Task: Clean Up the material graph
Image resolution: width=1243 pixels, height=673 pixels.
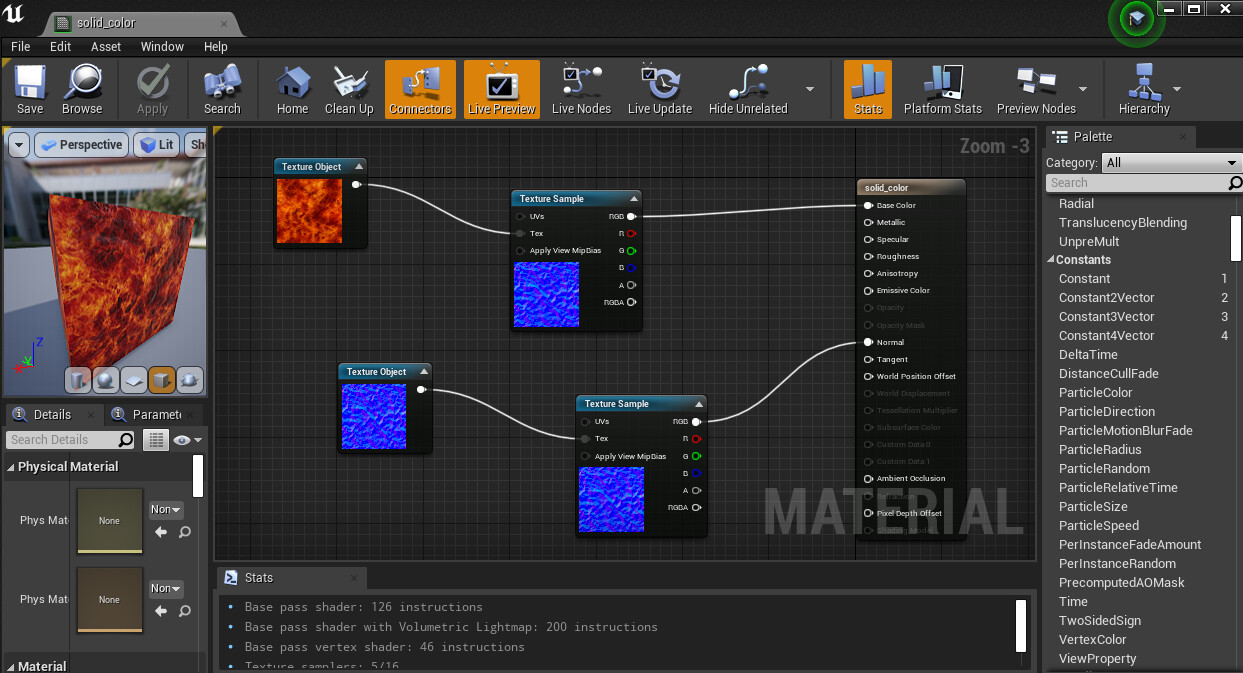Action: click(x=348, y=88)
